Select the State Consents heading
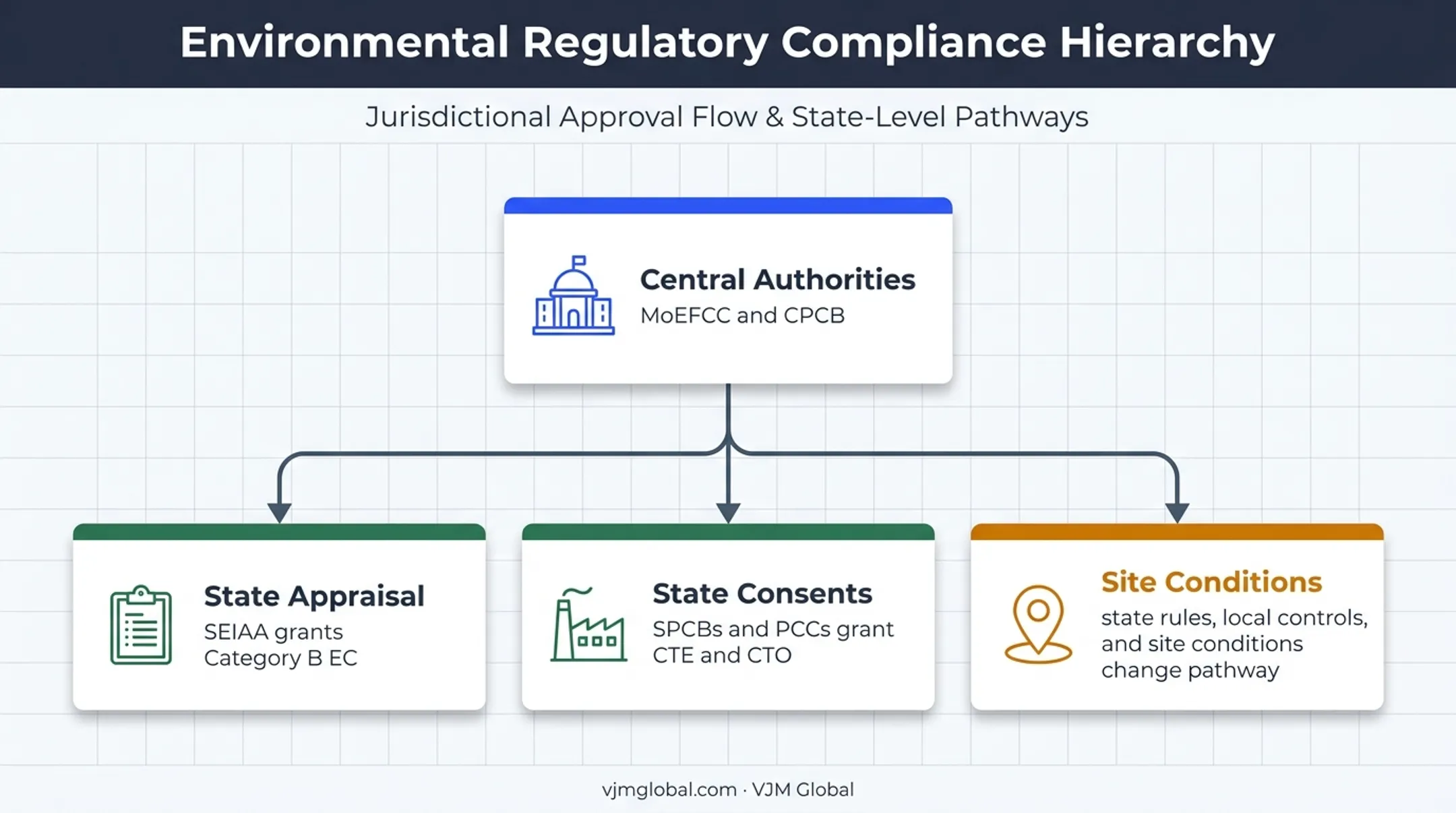 coord(762,593)
